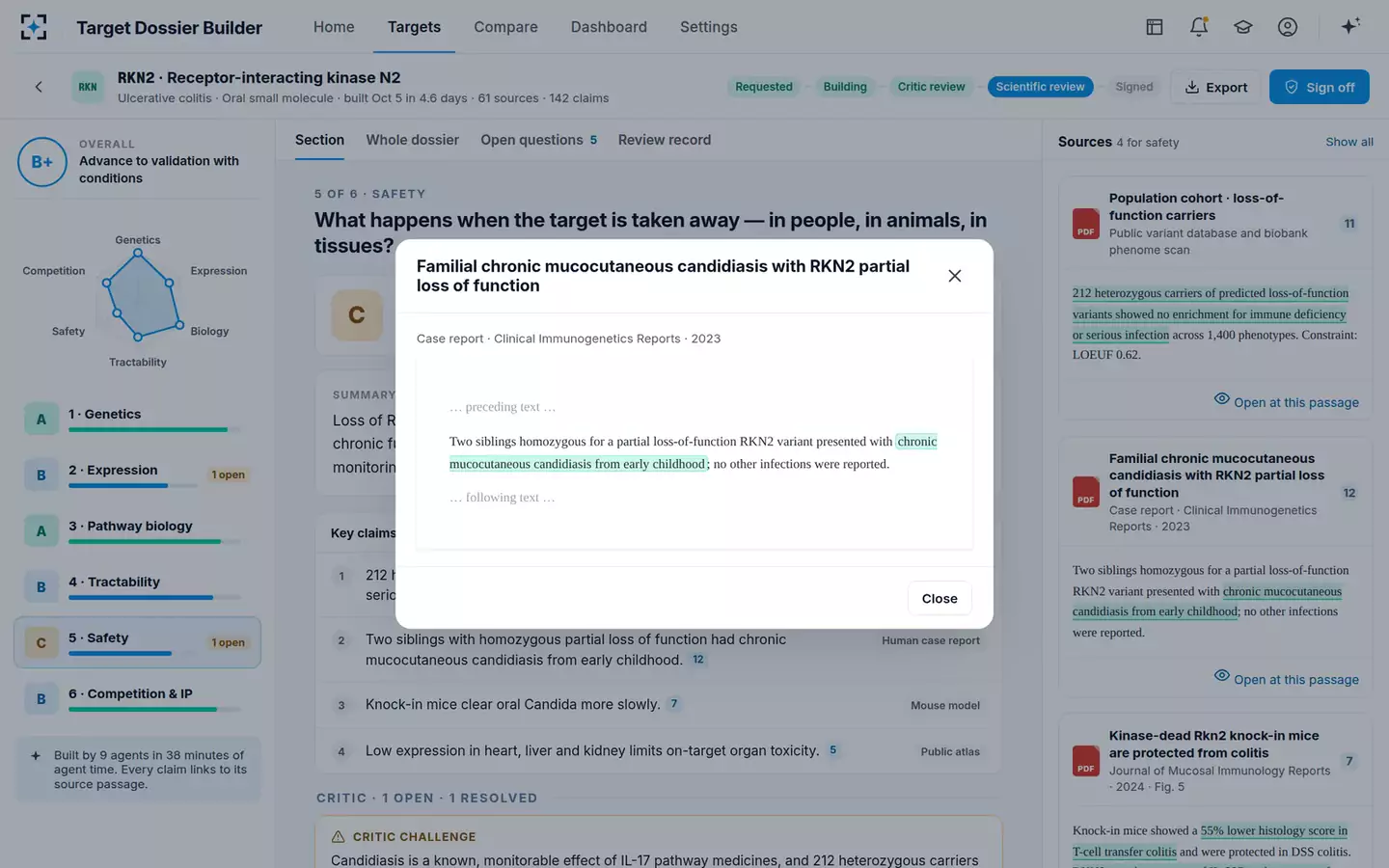
Task: Click the PDF icon for Familial candidiasis source
Action: tap(1086, 492)
